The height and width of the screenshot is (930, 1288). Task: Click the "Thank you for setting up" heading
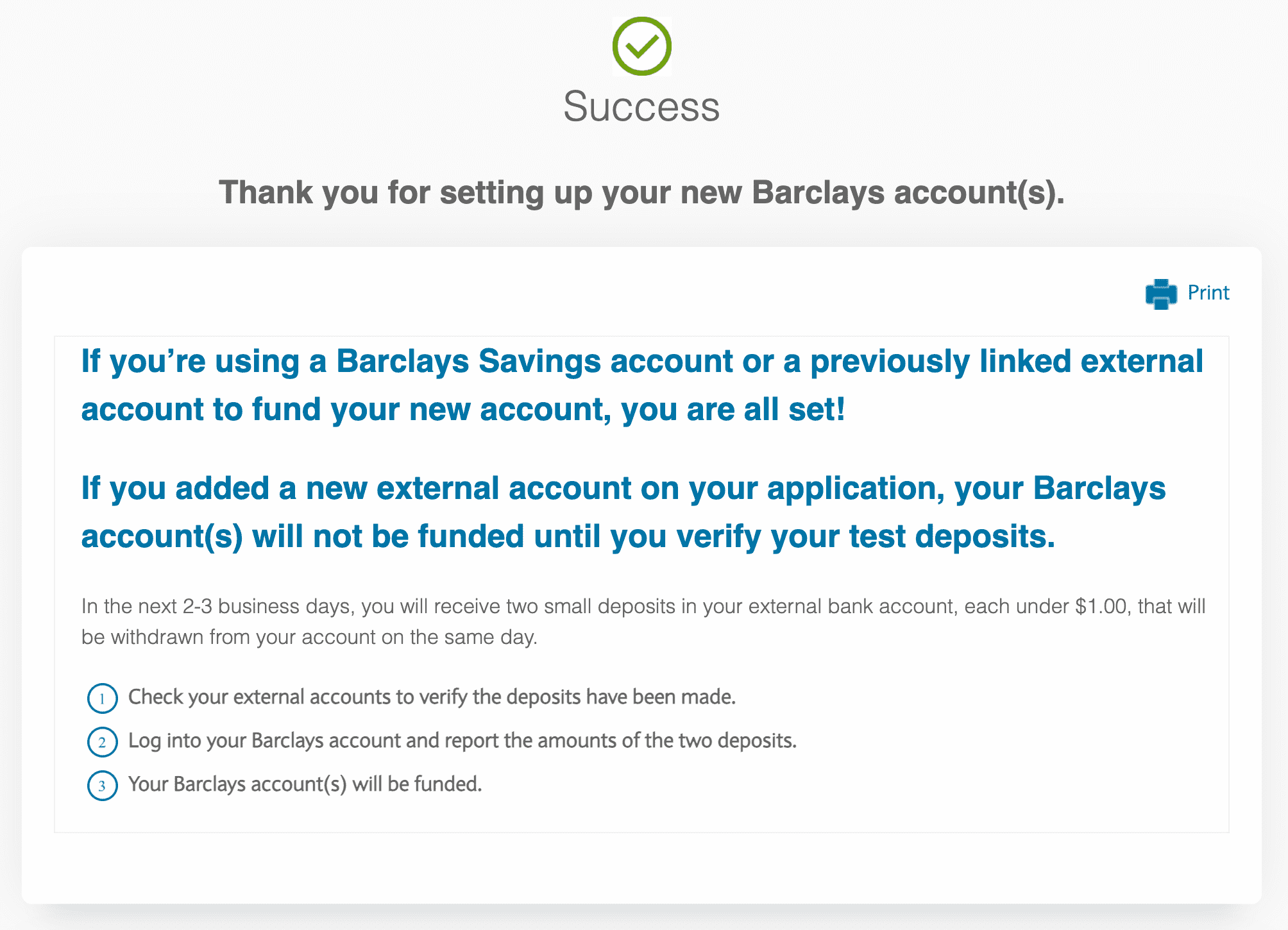[641, 192]
